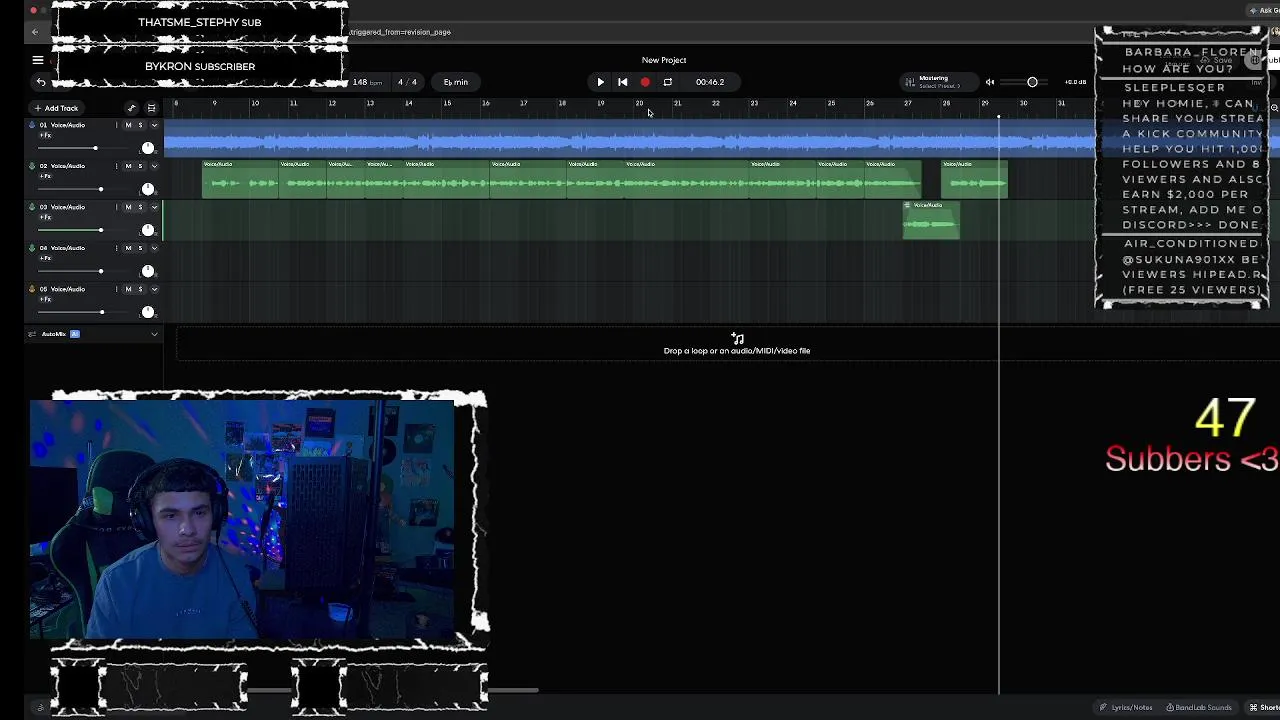The height and width of the screenshot is (720, 1280).
Task: Open track 03 three-dot options menu
Action: coord(116,207)
